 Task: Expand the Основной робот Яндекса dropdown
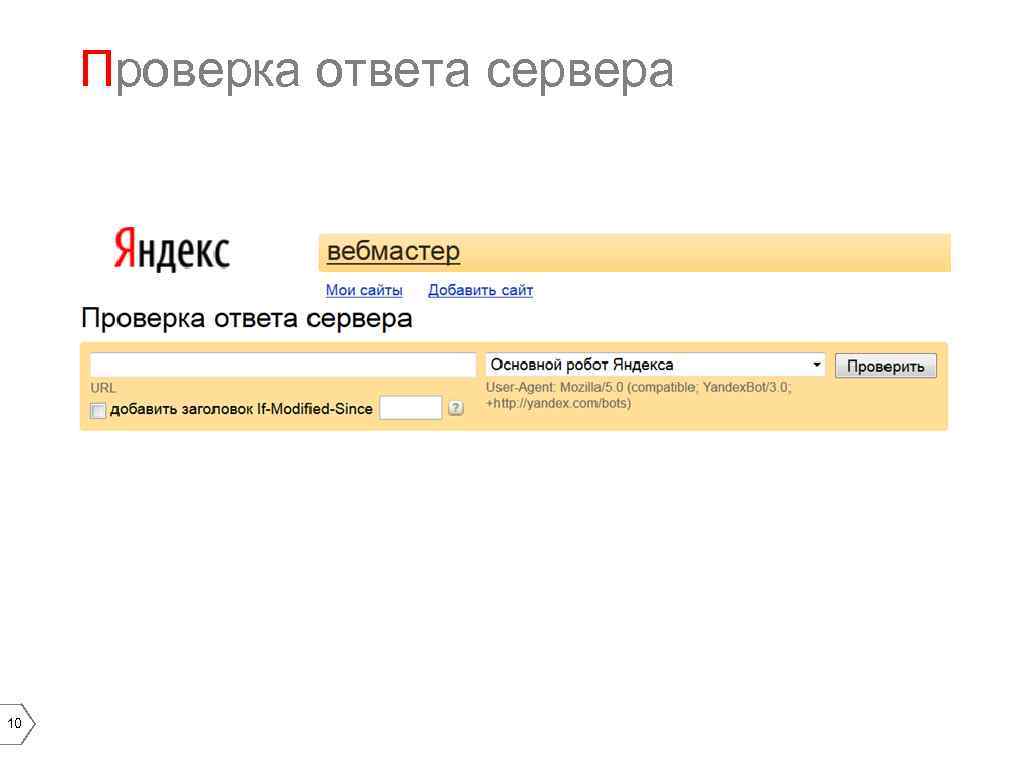[x=655, y=364]
